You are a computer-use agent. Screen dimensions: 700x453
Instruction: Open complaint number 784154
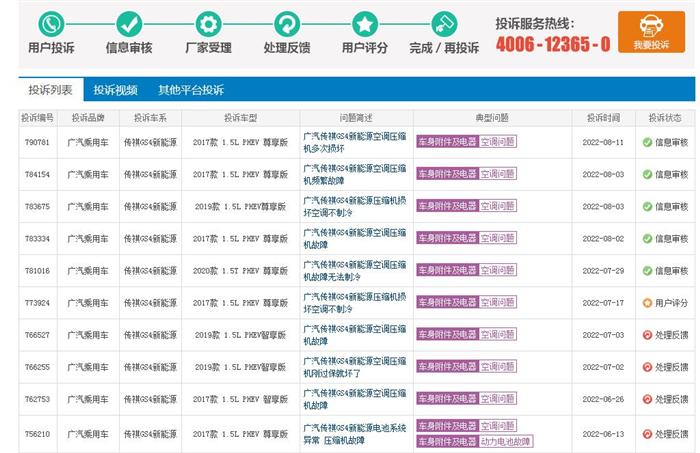click(x=37, y=174)
